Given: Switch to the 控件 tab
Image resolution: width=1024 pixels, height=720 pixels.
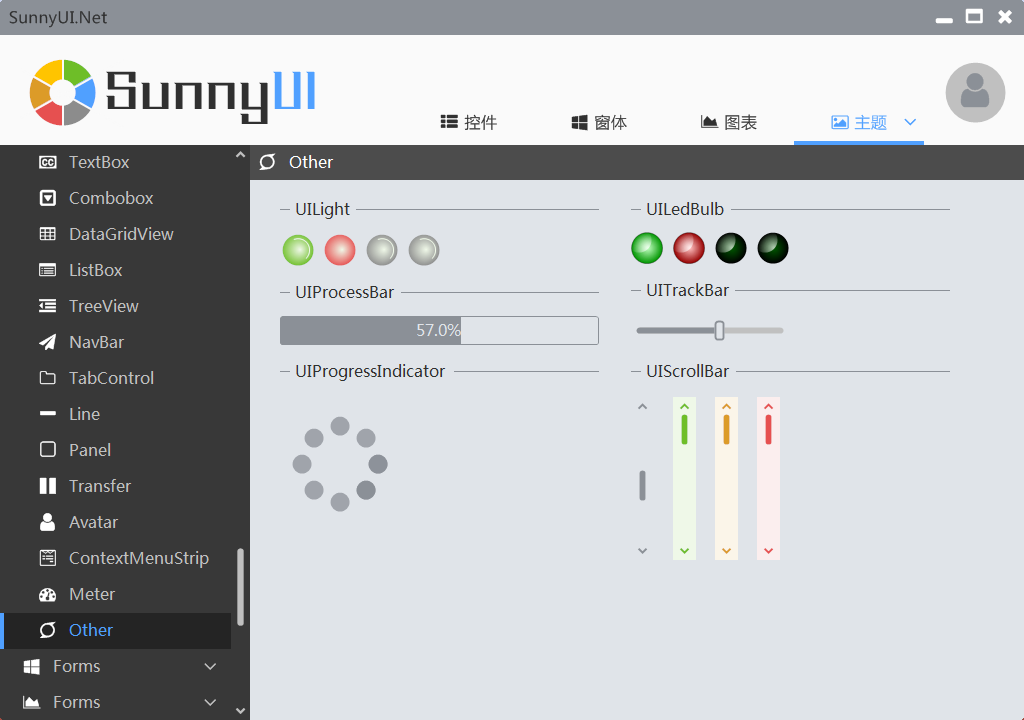Looking at the screenshot, I should pyautogui.click(x=468, y=121).
